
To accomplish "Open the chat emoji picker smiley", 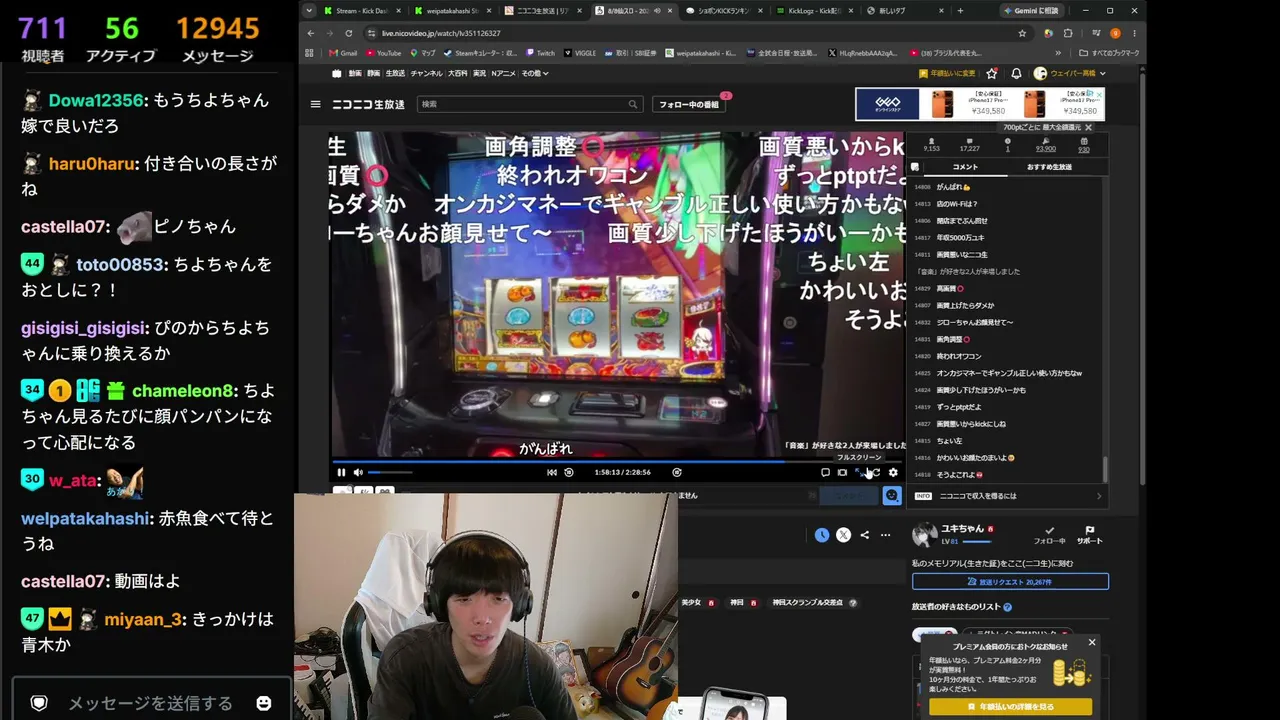I will click(x=264, y=703).
